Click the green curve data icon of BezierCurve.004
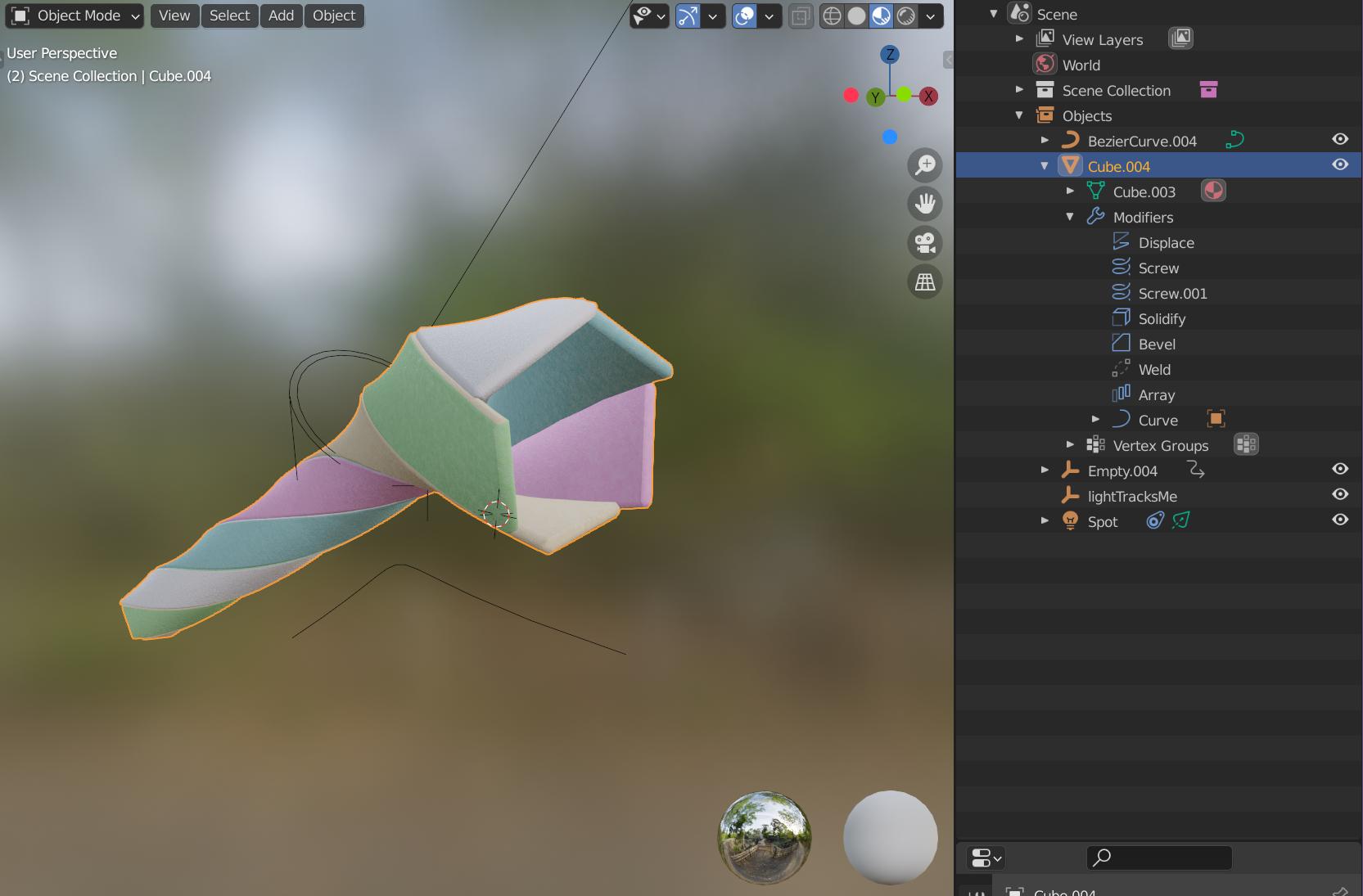1363x896 pixels. point(1234,140)
